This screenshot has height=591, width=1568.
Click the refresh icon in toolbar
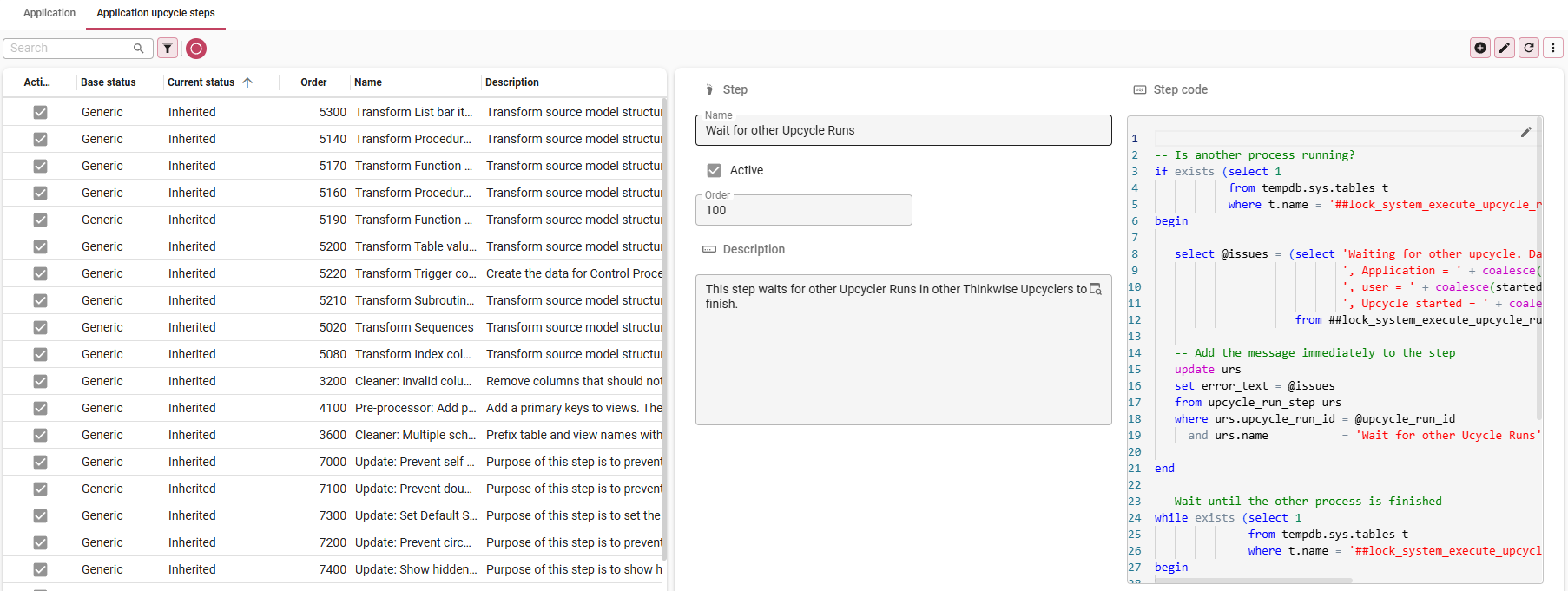click(x=1529, y=48)
